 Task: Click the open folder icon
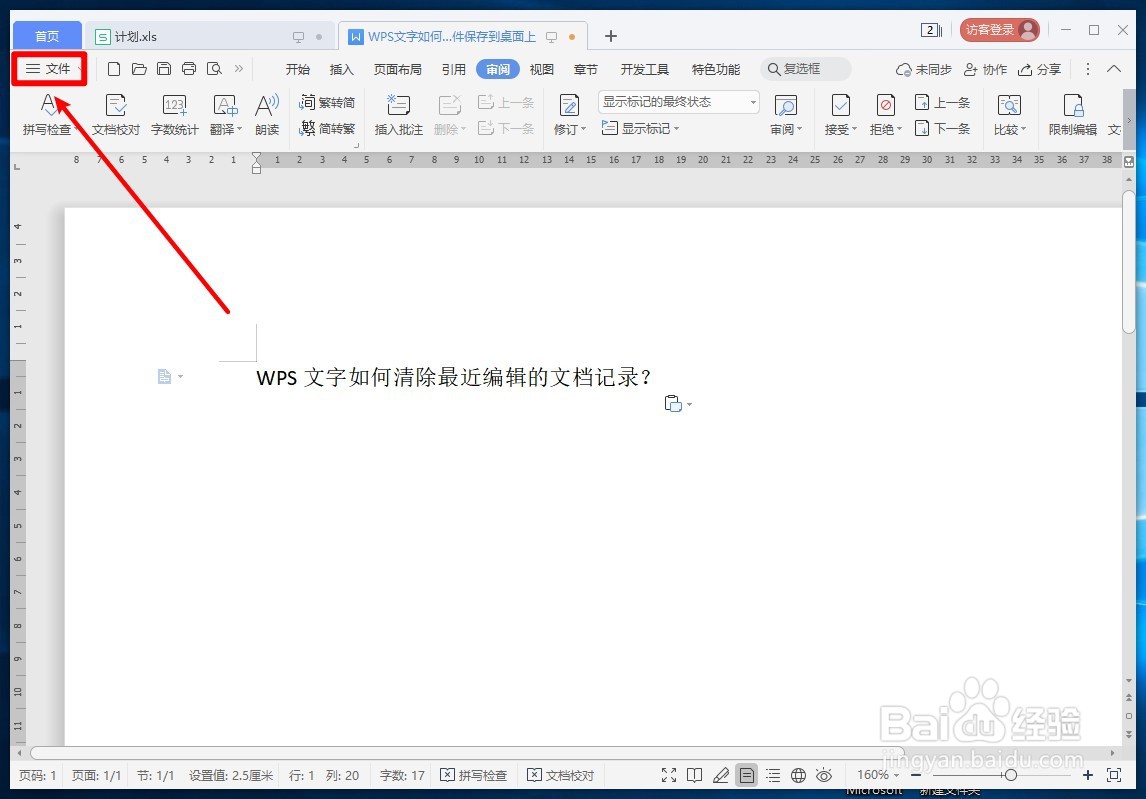[139, 69]
